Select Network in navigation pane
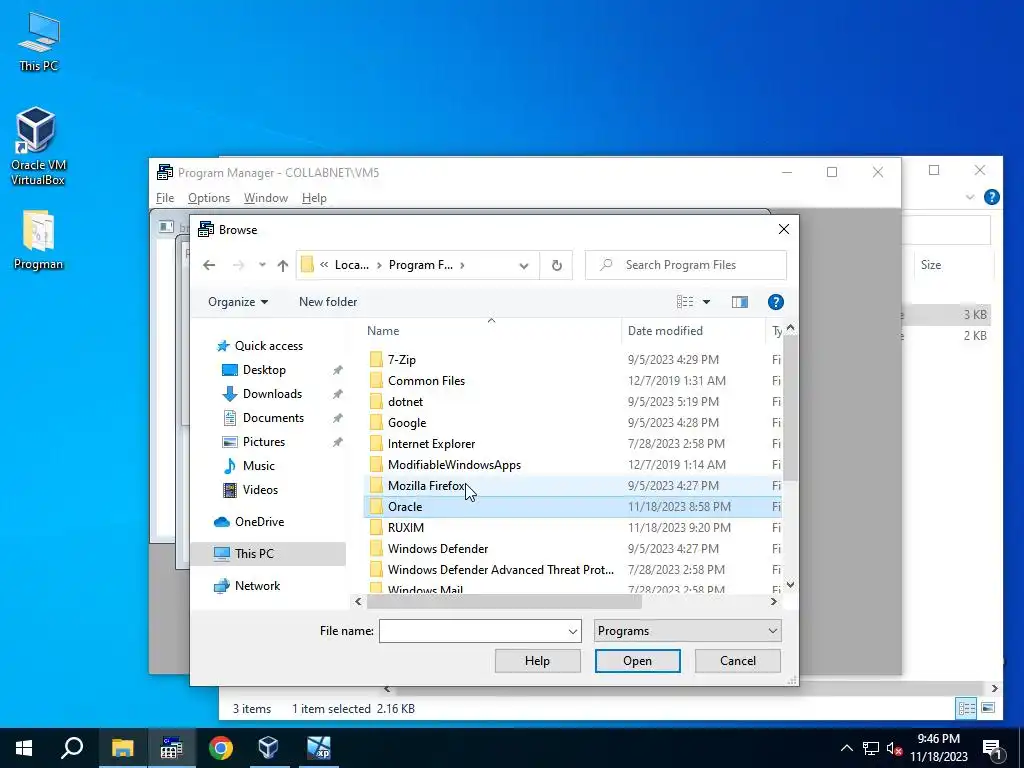 (x=257, y=586)
